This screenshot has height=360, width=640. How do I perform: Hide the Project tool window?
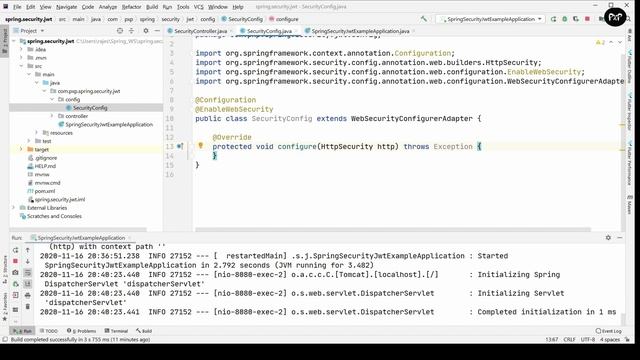[157, 31]
